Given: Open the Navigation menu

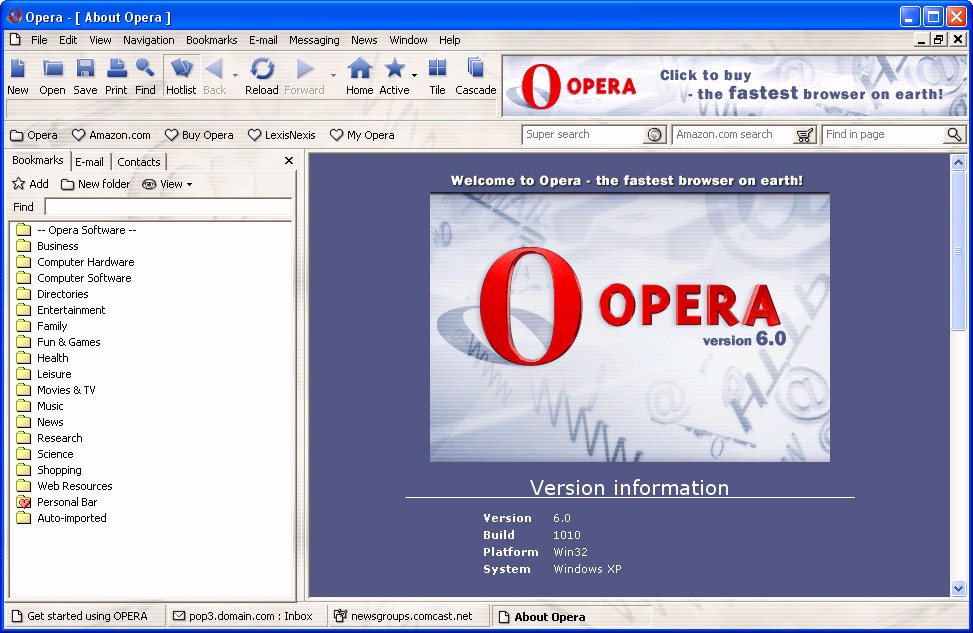Looking at the screenshot, I should 148,40.
